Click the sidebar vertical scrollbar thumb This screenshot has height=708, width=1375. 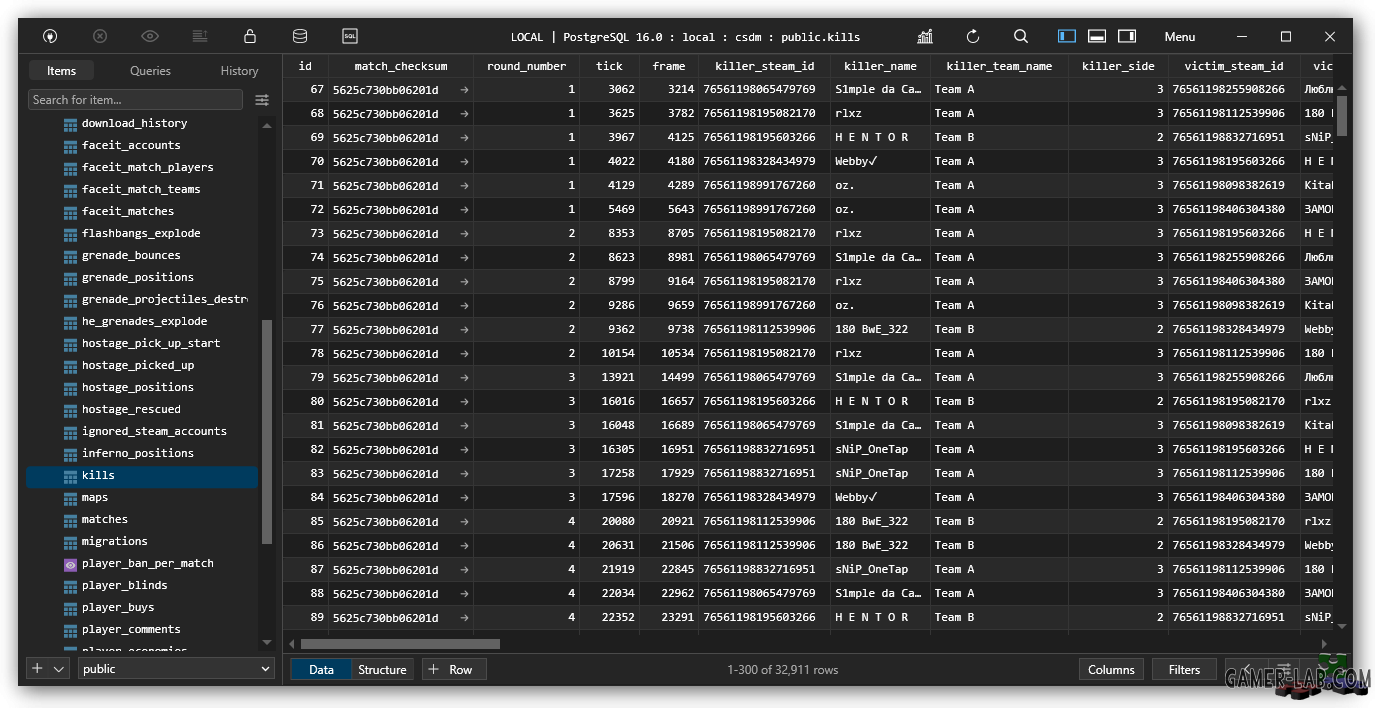tap(267, 432)
